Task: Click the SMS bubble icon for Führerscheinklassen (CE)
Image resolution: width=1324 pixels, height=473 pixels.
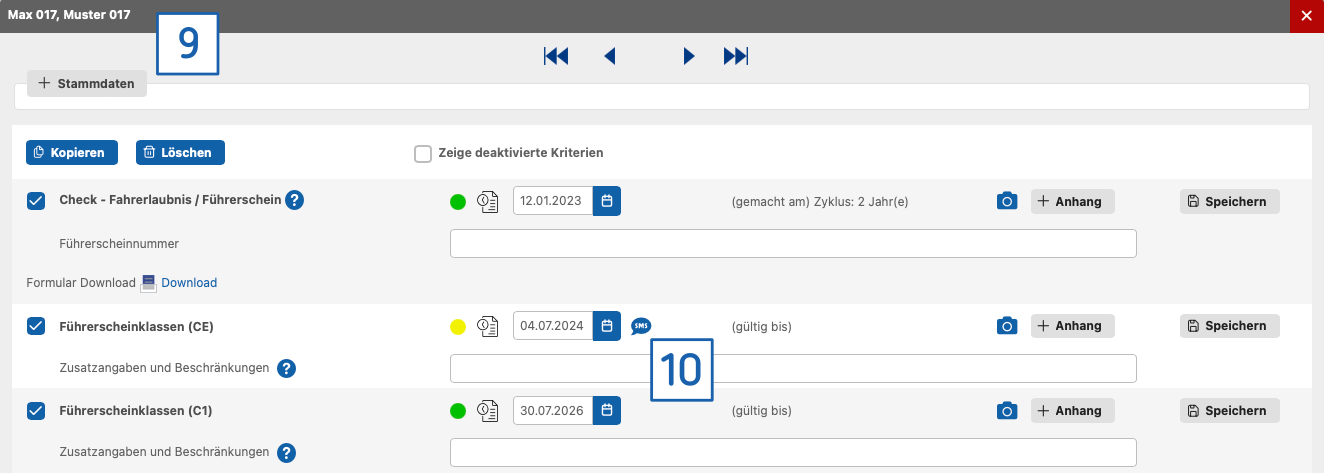Action: pos(641,326)
